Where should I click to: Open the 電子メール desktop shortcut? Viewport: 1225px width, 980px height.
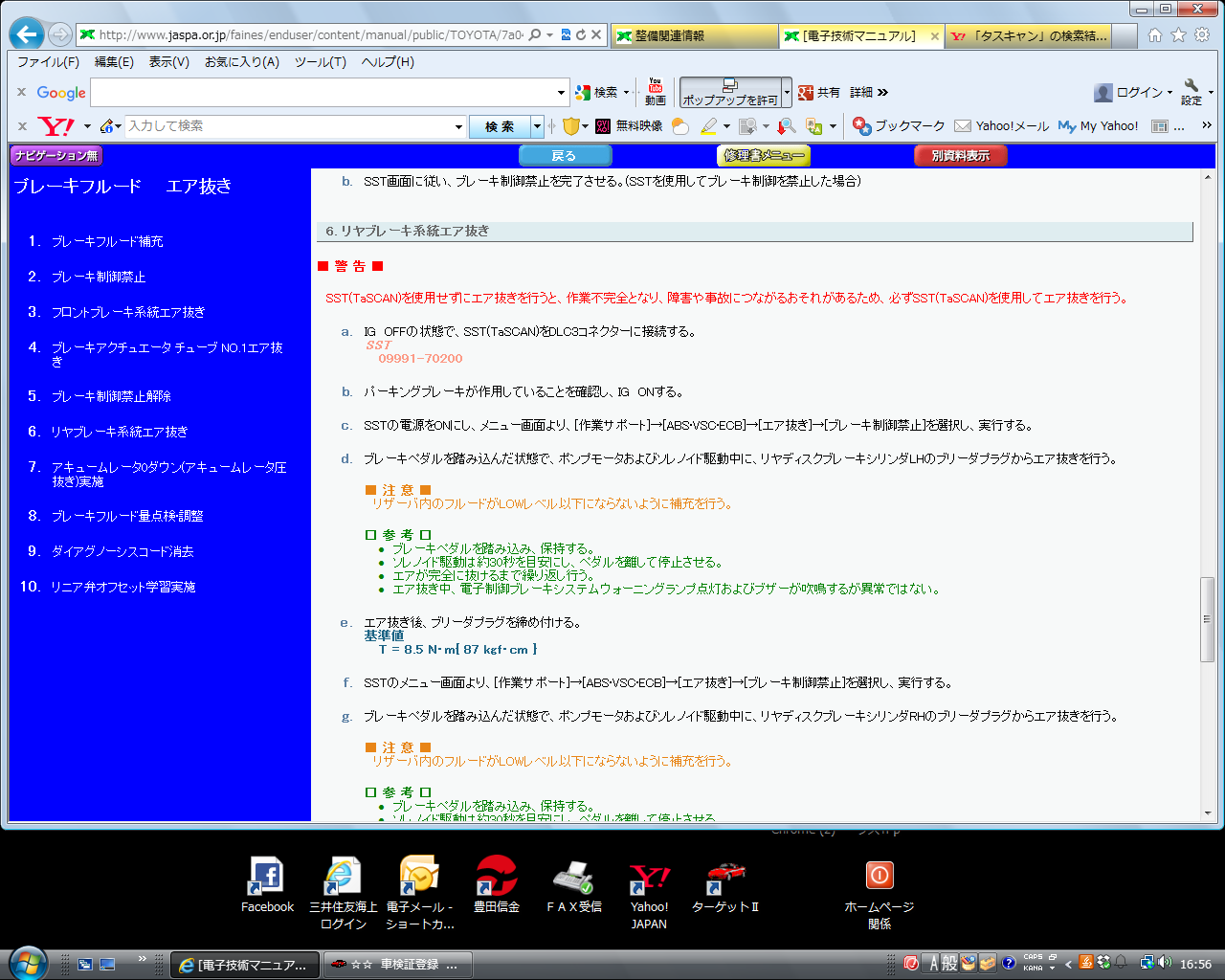[420, 894]
